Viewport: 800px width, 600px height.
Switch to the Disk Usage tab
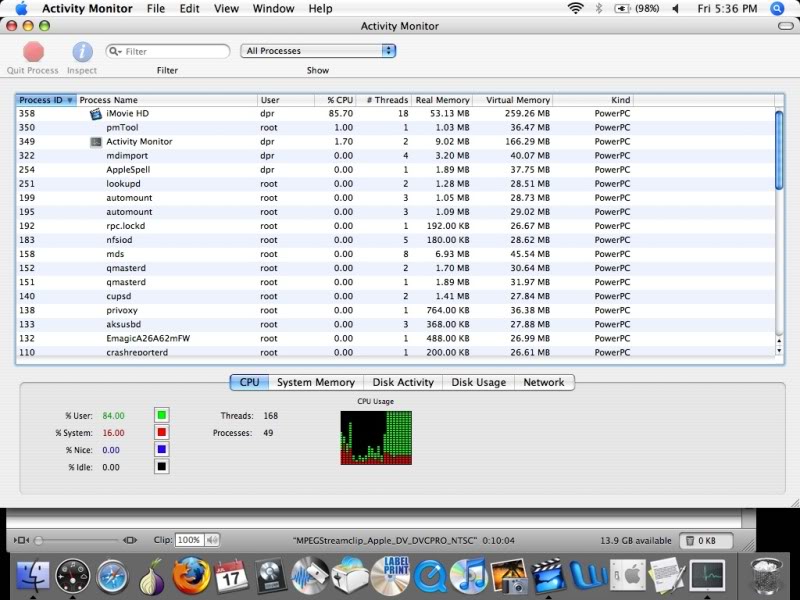click(479, 382)
